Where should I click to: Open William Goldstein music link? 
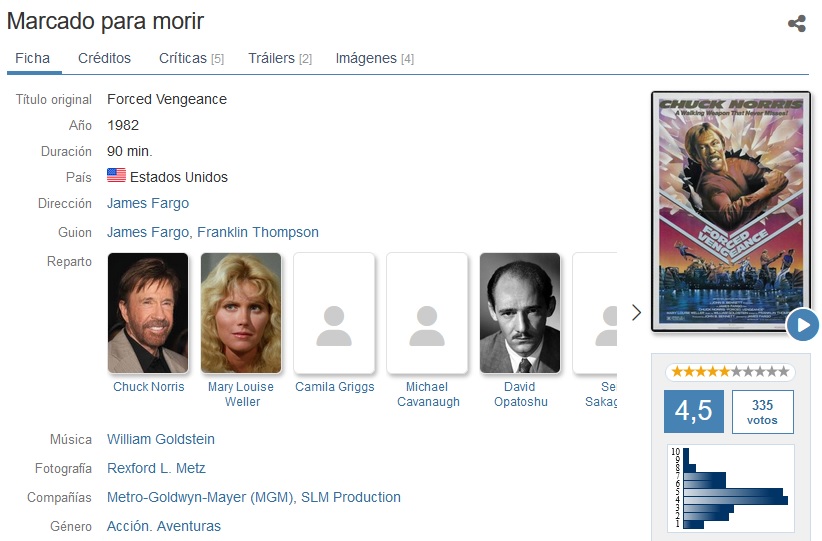pyautogui.click(x=161, y=439)
